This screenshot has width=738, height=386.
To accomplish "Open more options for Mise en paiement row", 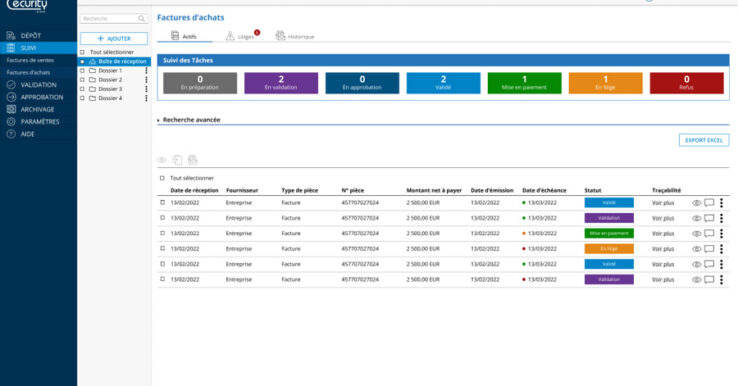I will pos(722,233).
